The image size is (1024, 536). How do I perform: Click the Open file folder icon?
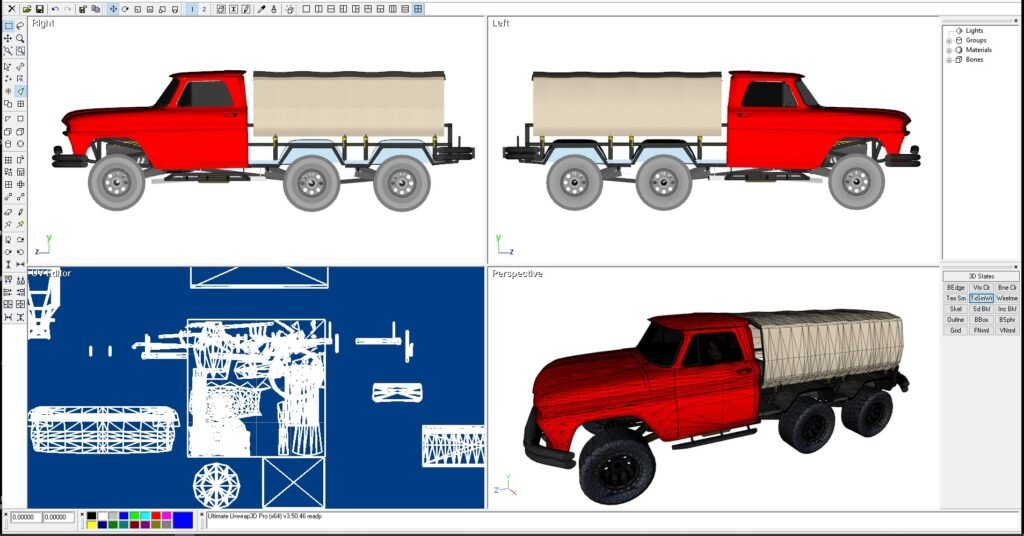(27, 9)
